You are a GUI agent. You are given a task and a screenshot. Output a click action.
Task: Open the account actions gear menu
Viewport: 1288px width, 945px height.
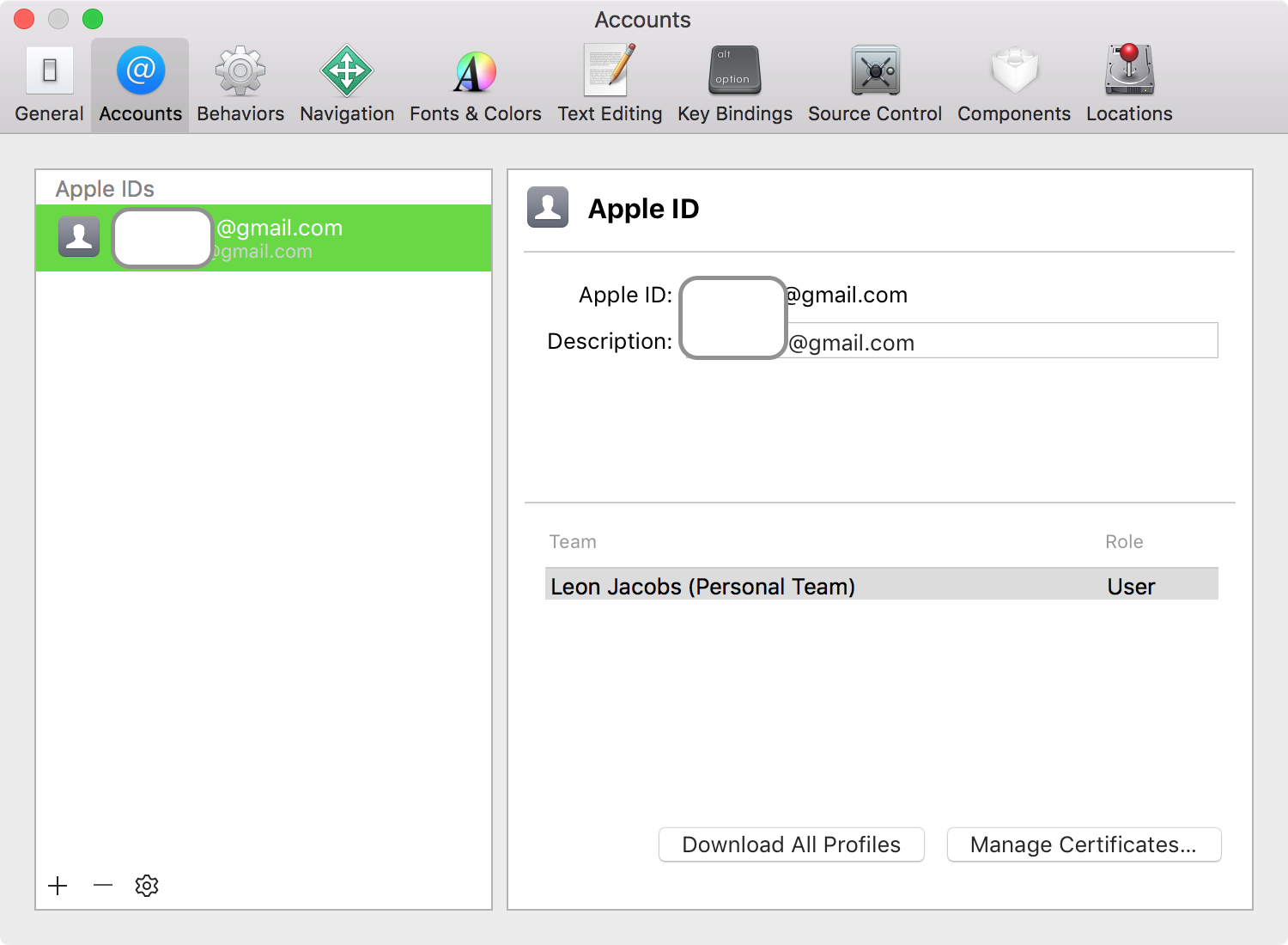(146, 886)
